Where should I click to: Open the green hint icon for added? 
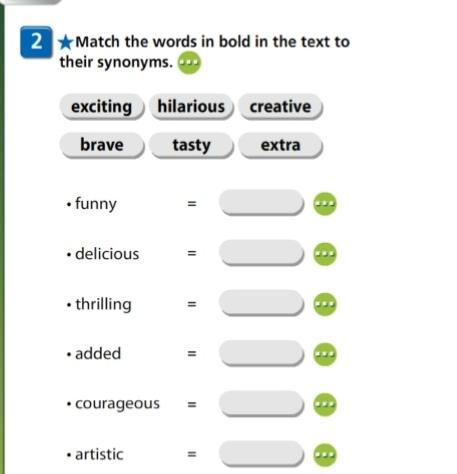click(325, 354)
